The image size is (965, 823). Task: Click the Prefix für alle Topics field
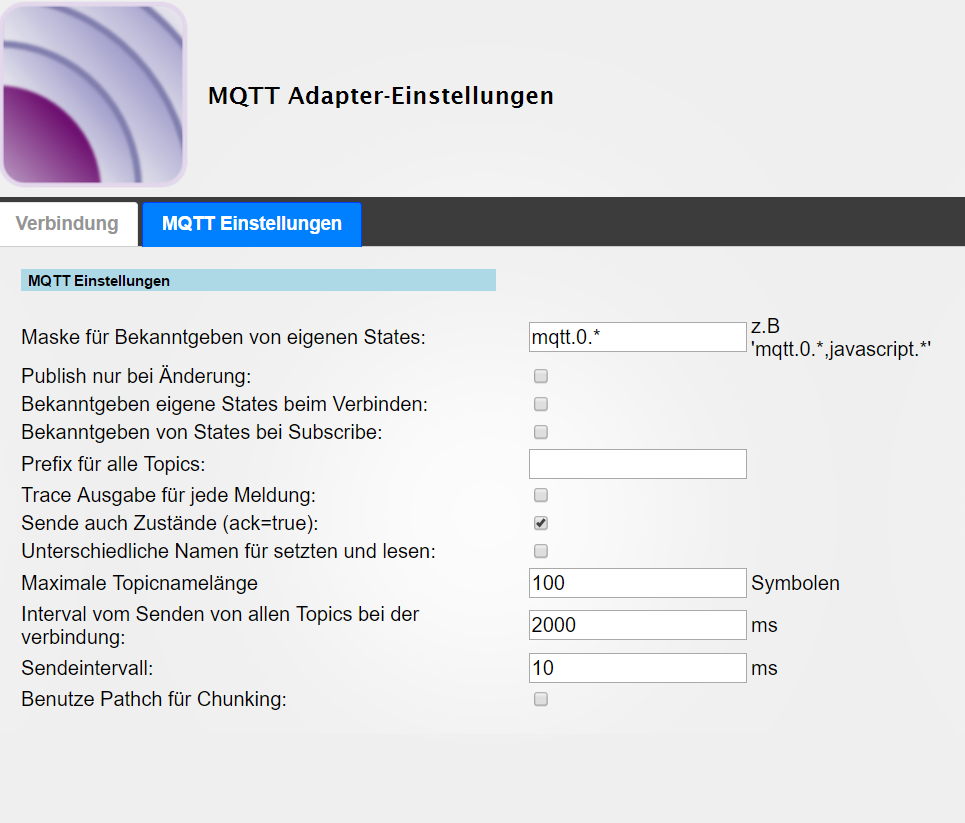(638, 464)
